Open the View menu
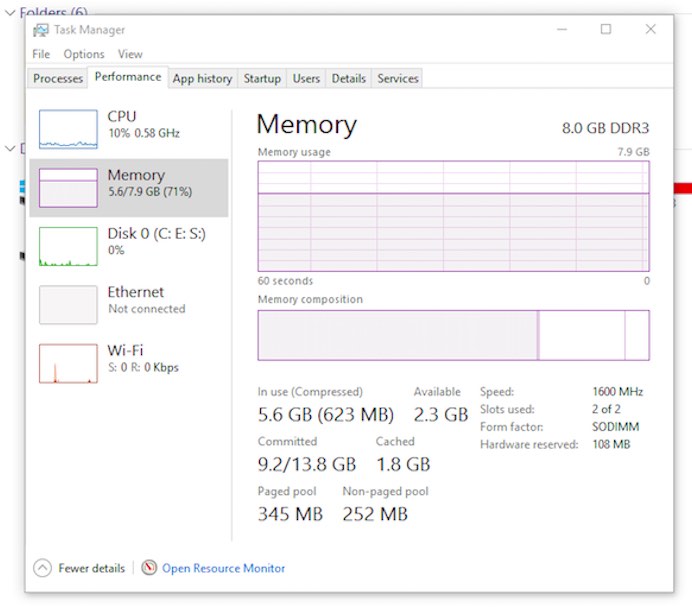The image size is (692, 607). [130, 54]
